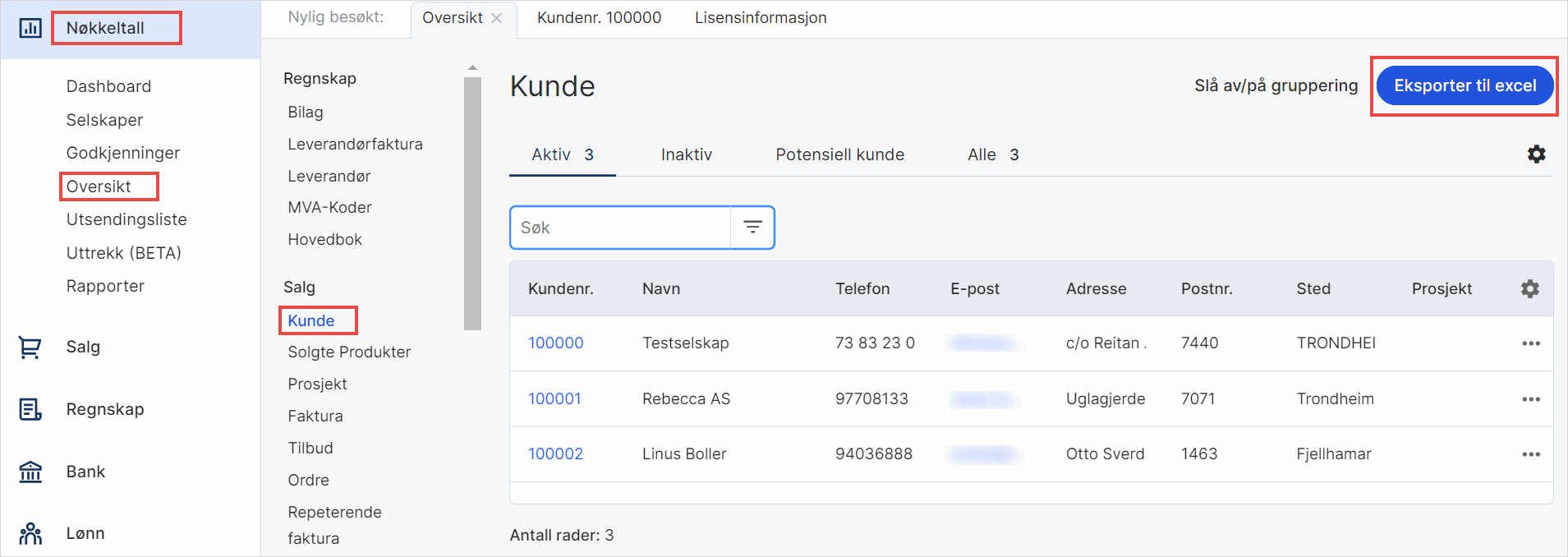This screenshot has height=557, width=1568.
Task: Select the Potensiell kunde tab
Action: tap(839, 154)
